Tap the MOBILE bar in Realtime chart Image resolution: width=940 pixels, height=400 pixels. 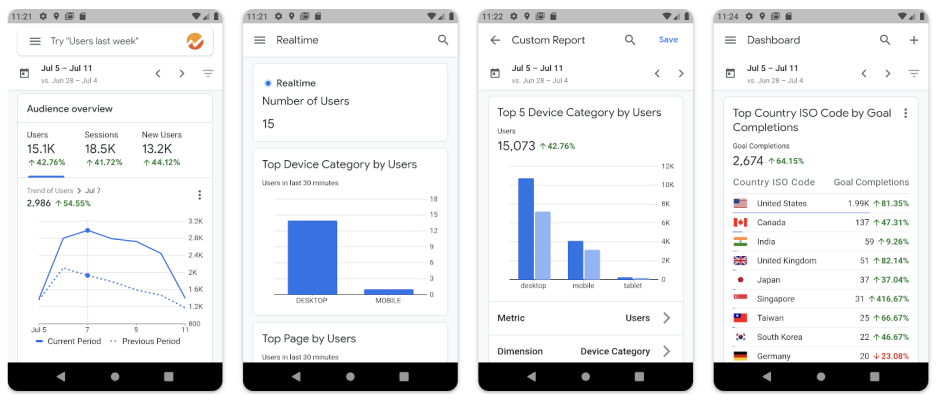(388, 291)
